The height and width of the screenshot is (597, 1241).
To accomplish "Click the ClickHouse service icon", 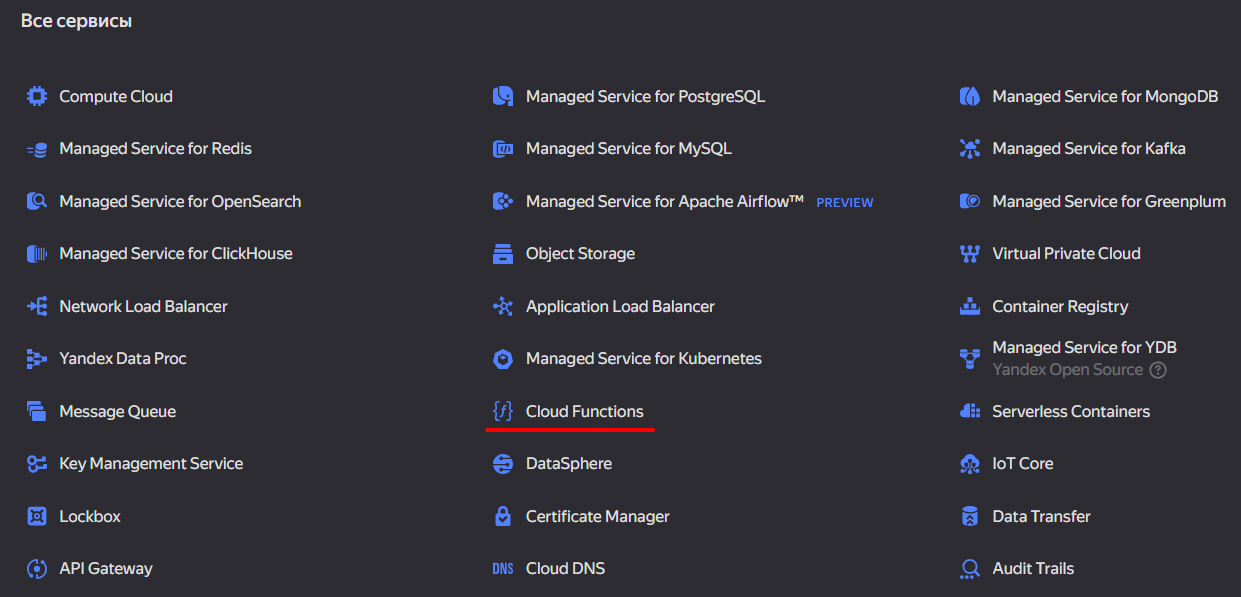I will pyautogui.click(x=37, y=254).
